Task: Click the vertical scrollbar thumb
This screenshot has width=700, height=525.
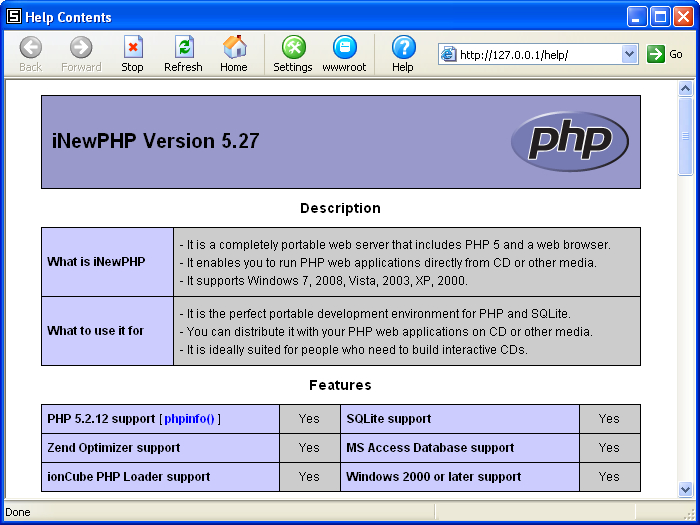Action: 685,137
